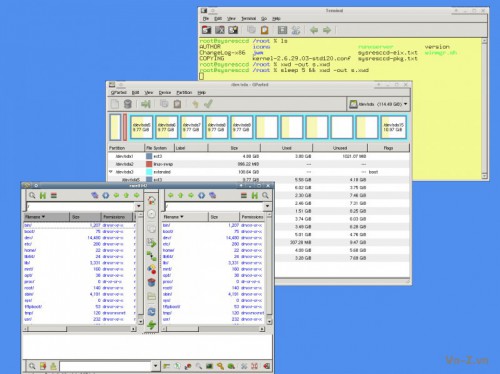Open the window menu icon on GParted titlebar
This screenshot has width=500, height=374.
tap(112, 85)
